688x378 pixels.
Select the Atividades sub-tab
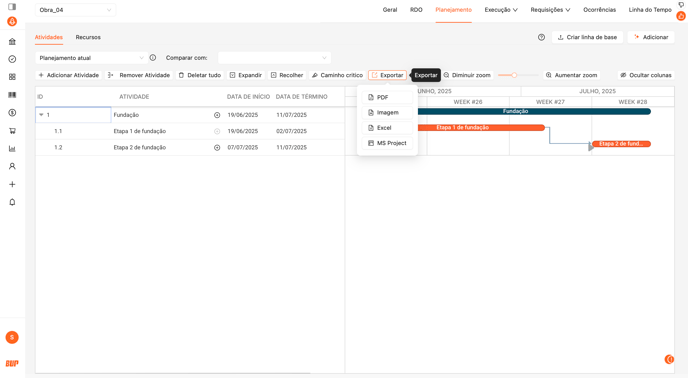point(49,37)
